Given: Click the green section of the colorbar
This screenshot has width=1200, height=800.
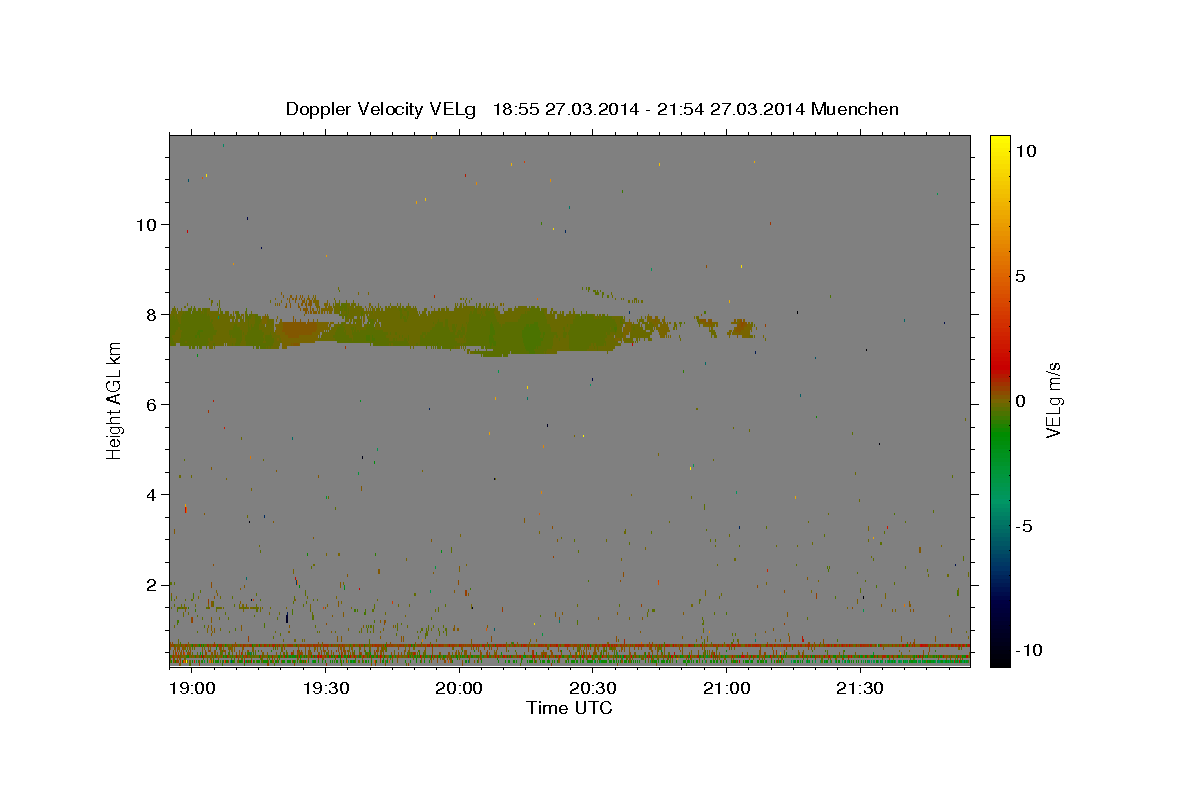Looking at the screenshot, I should (x=999, y=440).
